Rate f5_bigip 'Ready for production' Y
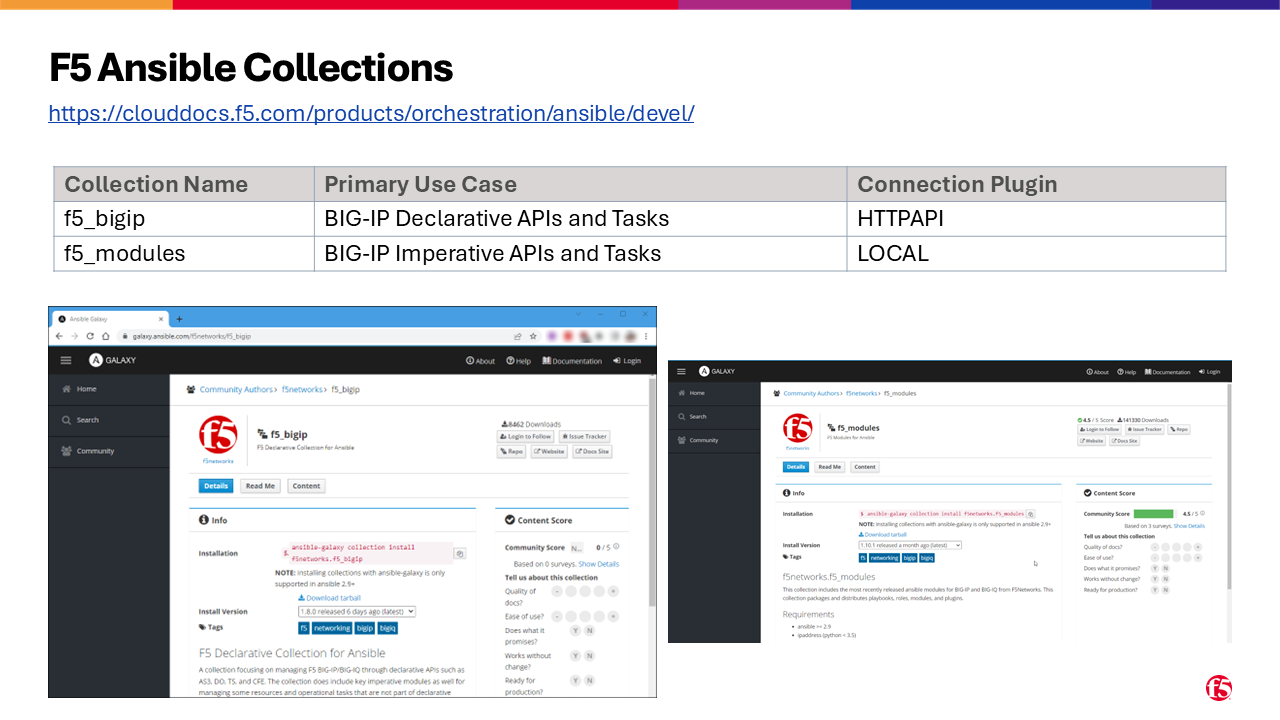The width and height of the screenshot is (1280, 720). click(x=575, y=681)
